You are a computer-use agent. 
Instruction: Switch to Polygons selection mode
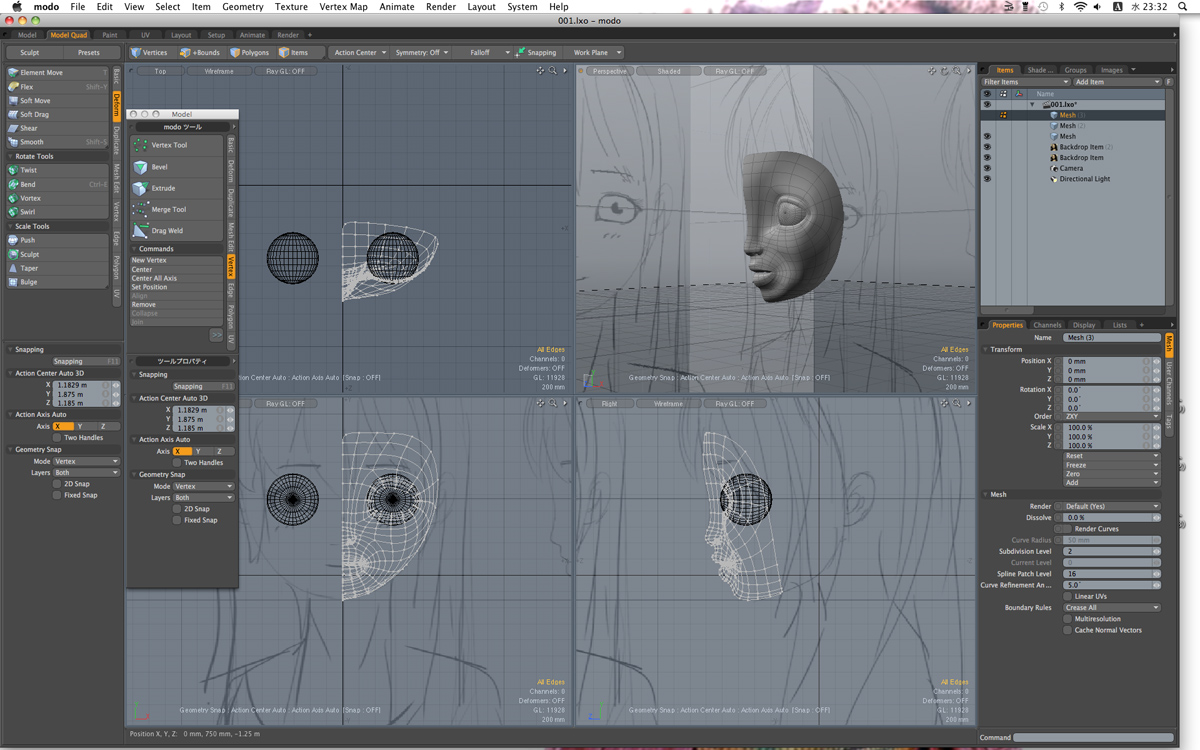pyautogui.click(x=250, y=52)
